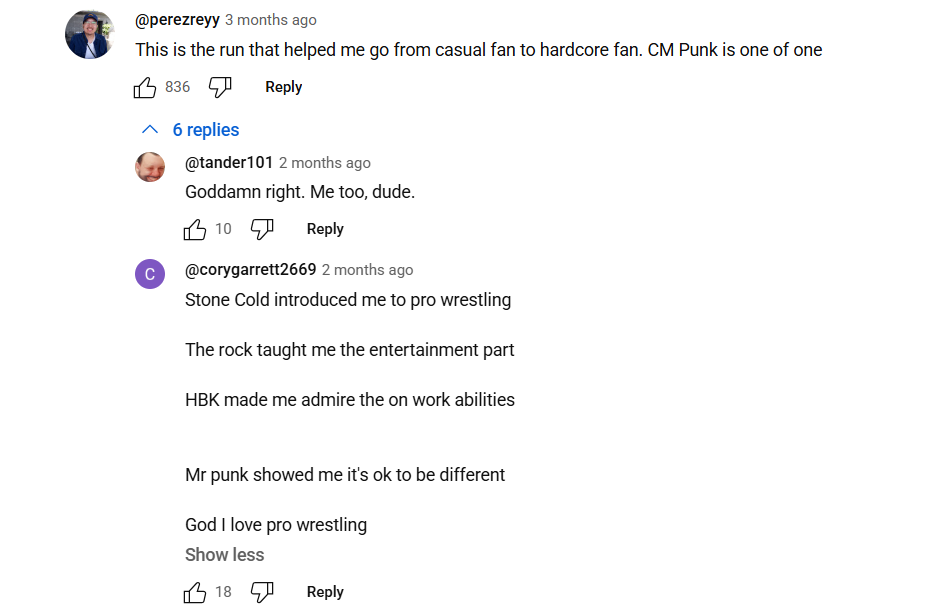
Task: Open @perezreyy's profile avatar
Action: pyautogui.click(x=90, y=34)
